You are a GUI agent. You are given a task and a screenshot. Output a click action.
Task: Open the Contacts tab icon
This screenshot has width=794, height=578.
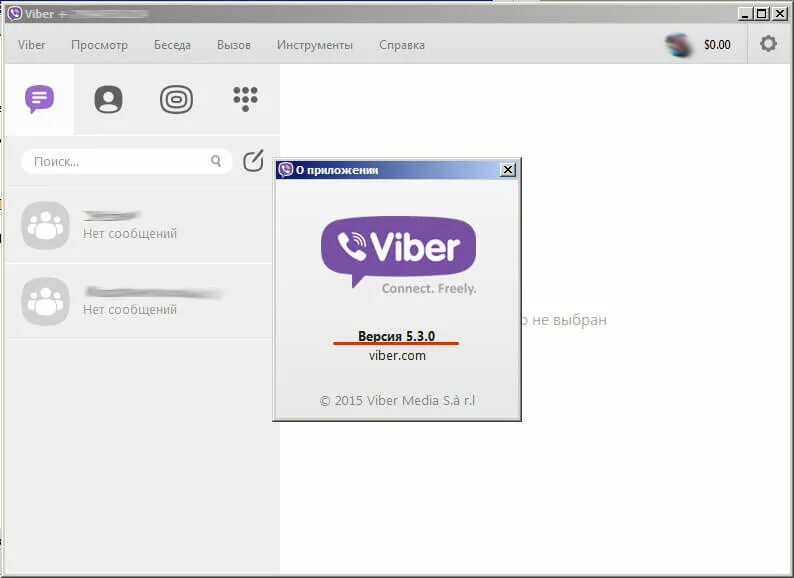coord(108,99)
